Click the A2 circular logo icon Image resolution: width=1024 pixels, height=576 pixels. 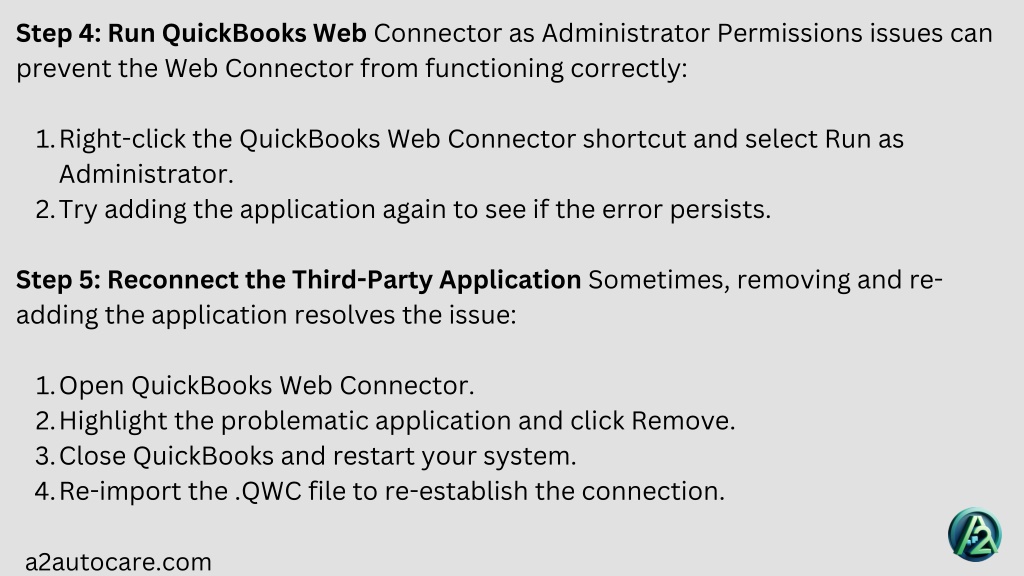[x=974, y=535]
